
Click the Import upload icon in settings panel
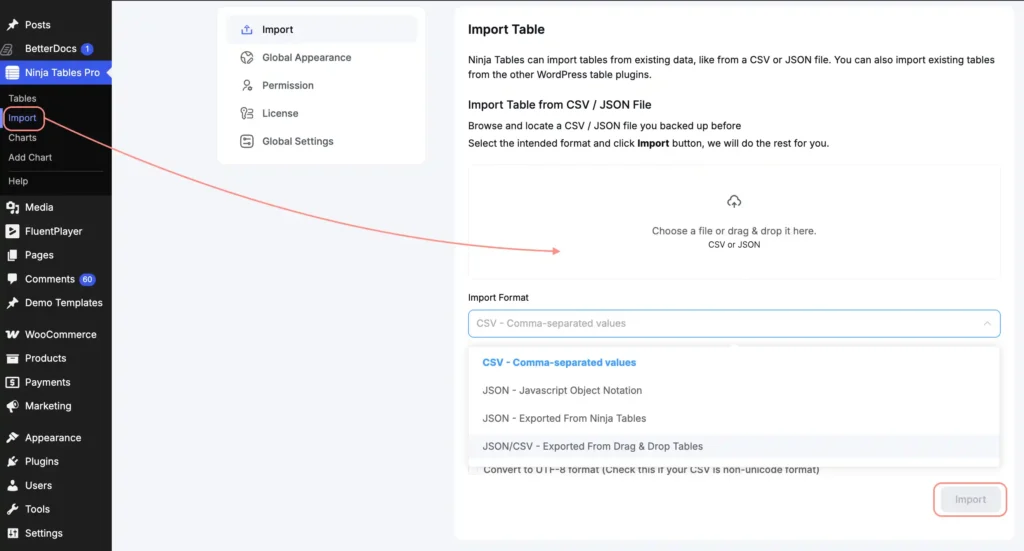(246, 29)
